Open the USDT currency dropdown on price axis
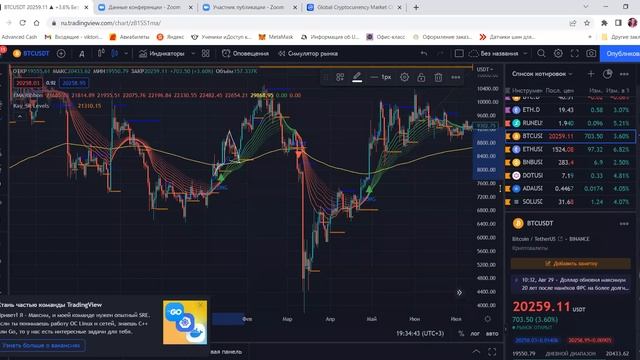640x360 pixels. click(486, 69)
